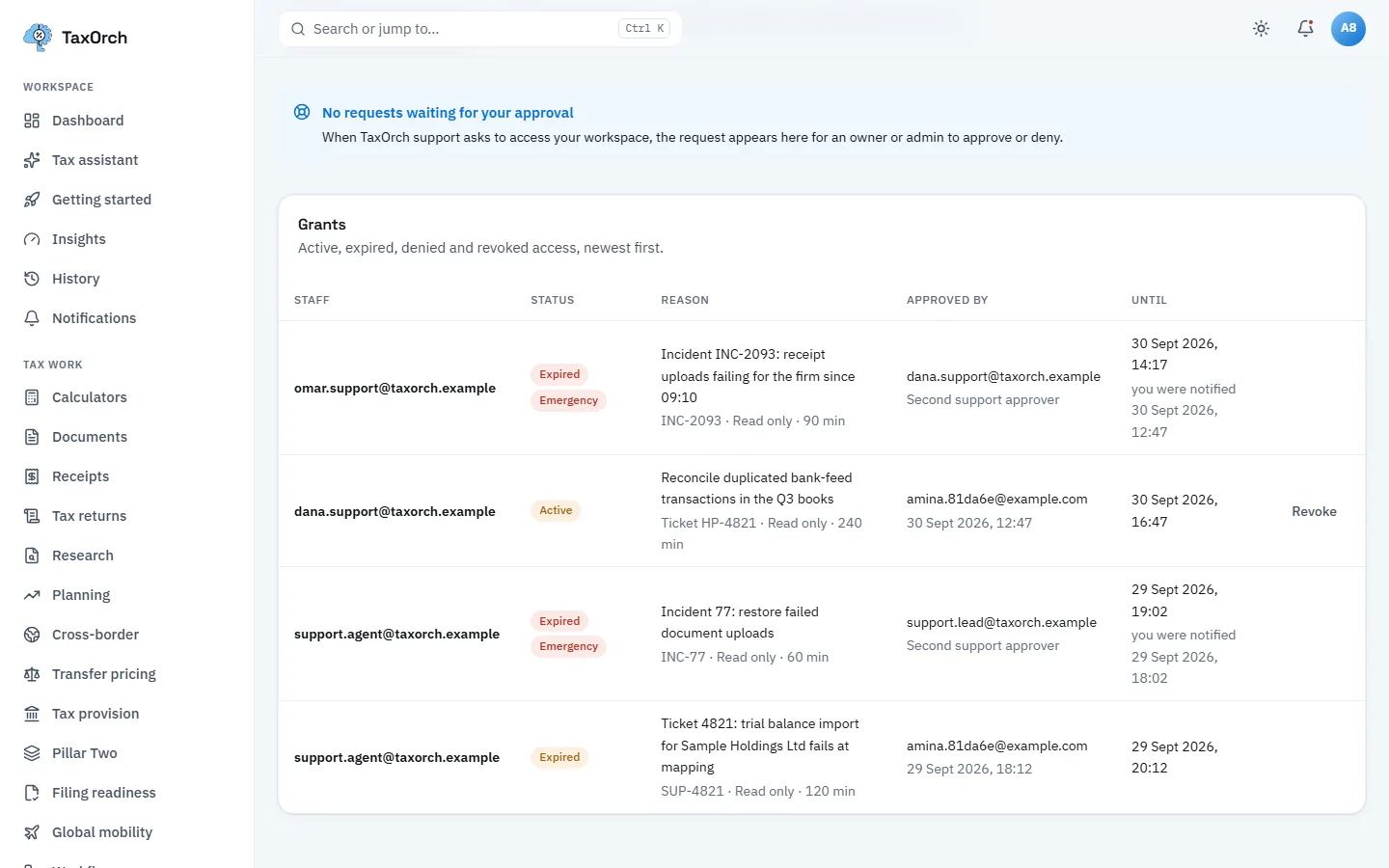1389x868 pixels.
Task: Click the Search or jump to field
Action: click(x=480, y=29)
